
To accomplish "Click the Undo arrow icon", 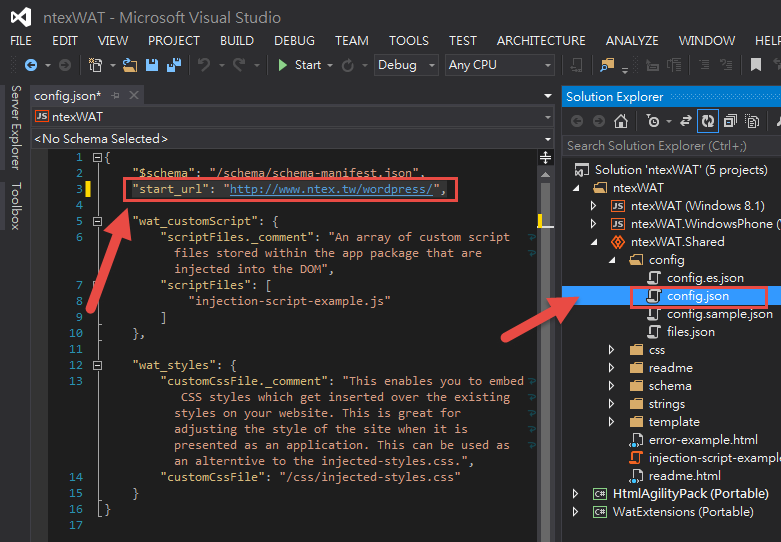I will (x=204, y=65).
